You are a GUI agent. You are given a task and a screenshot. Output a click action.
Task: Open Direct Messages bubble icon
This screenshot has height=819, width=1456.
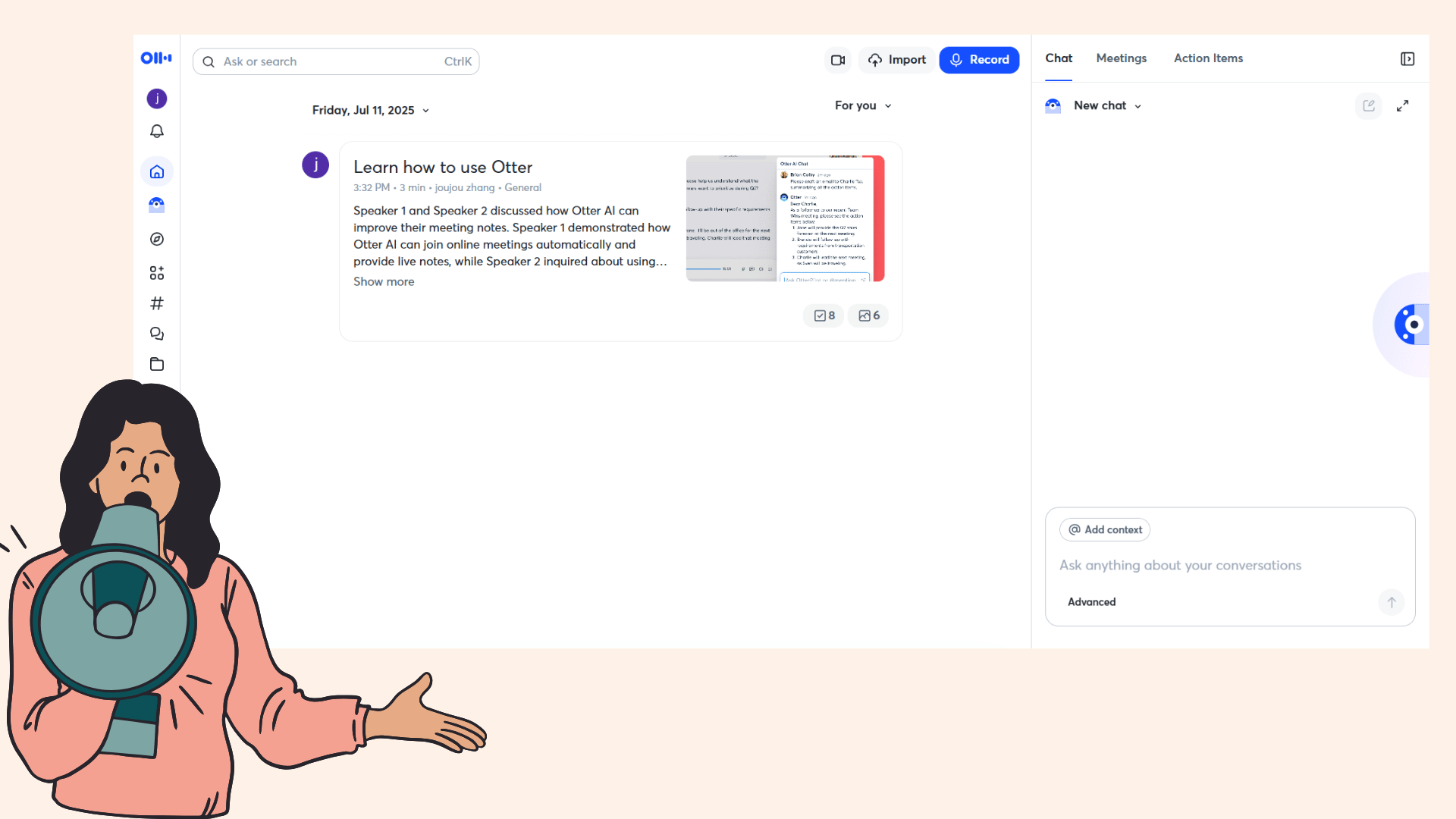point(157,334)
